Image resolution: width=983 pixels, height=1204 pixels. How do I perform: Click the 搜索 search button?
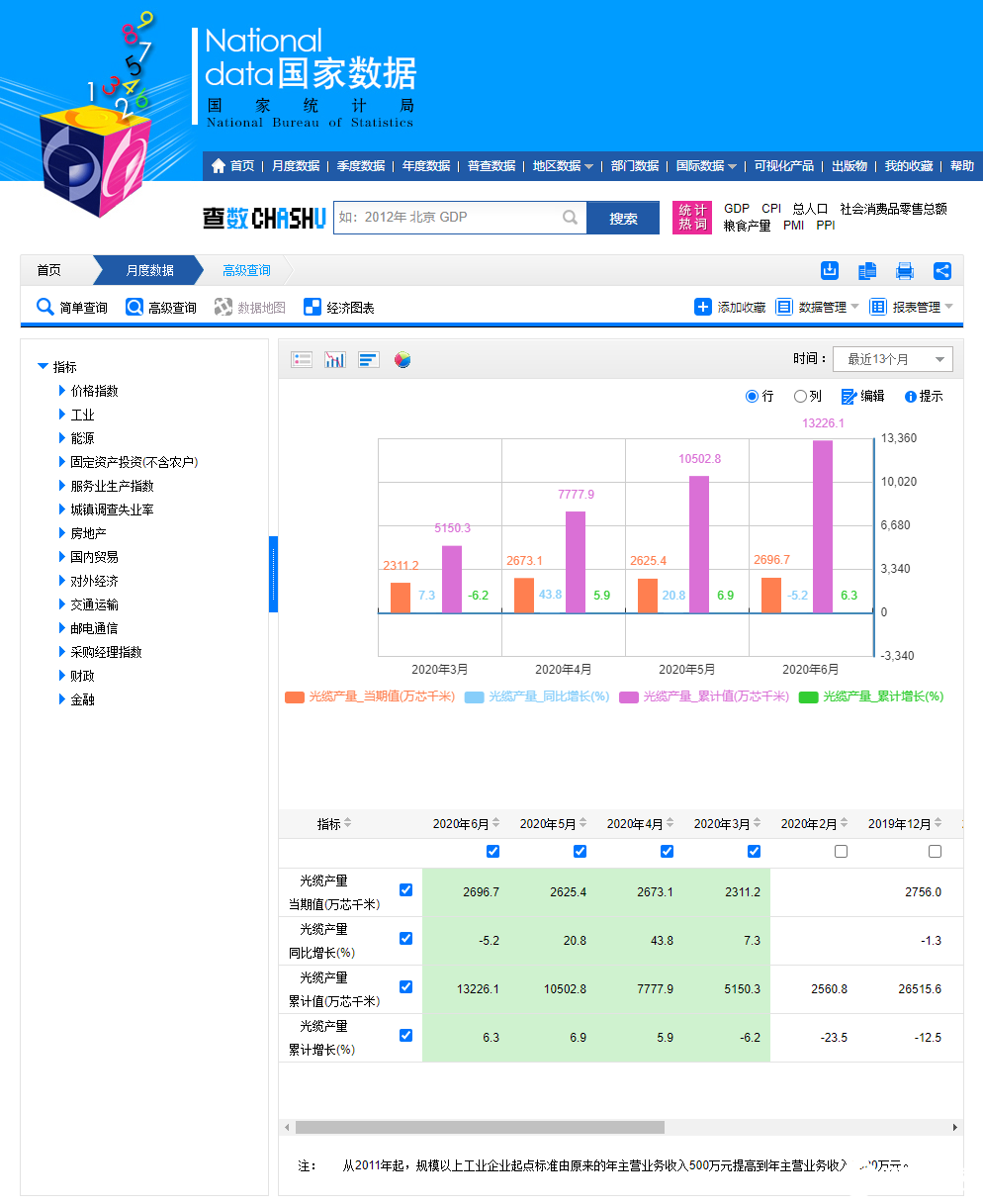(x=623, y=217)
